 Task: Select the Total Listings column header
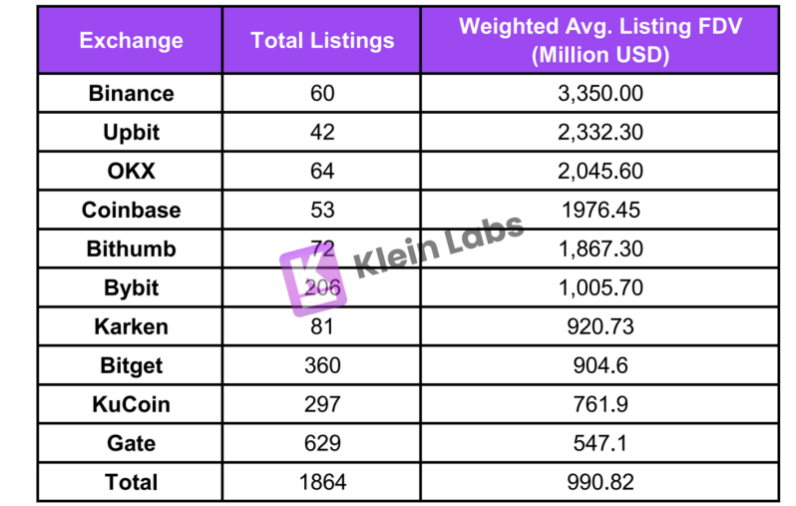(322, 41)
